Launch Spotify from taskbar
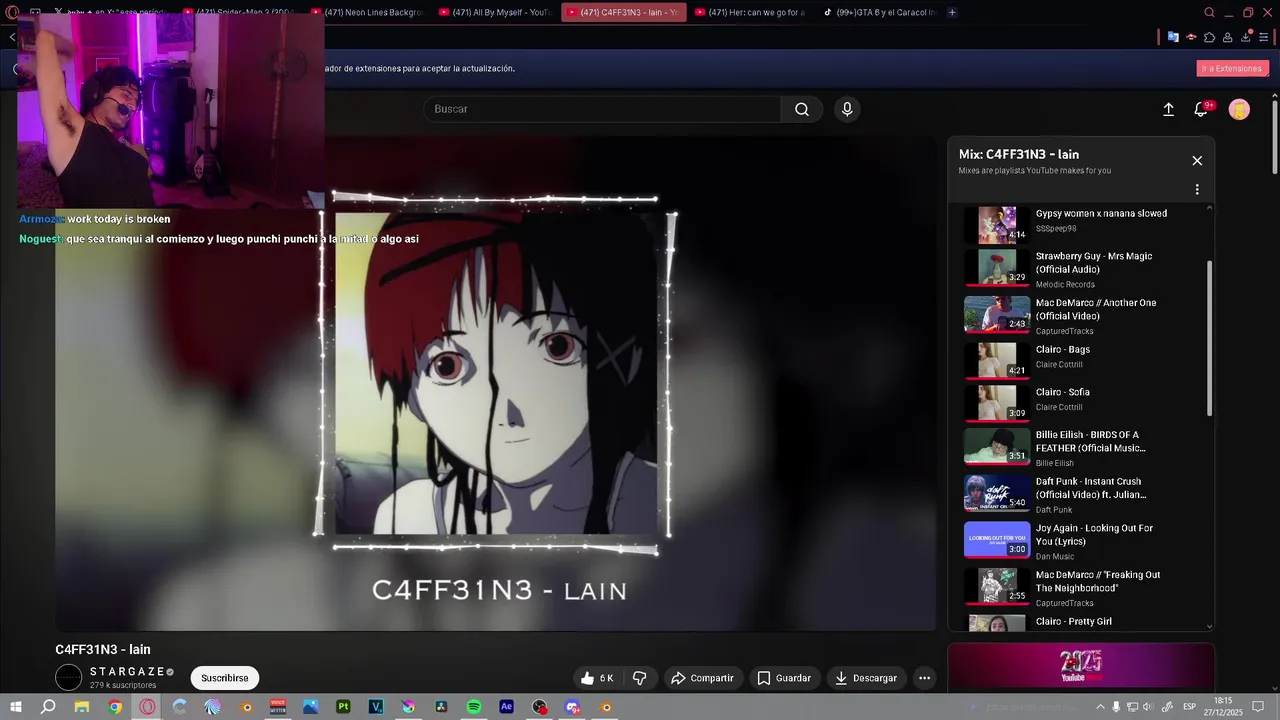The width and height of the screenshot is (1280, 720). pos(474,707)
